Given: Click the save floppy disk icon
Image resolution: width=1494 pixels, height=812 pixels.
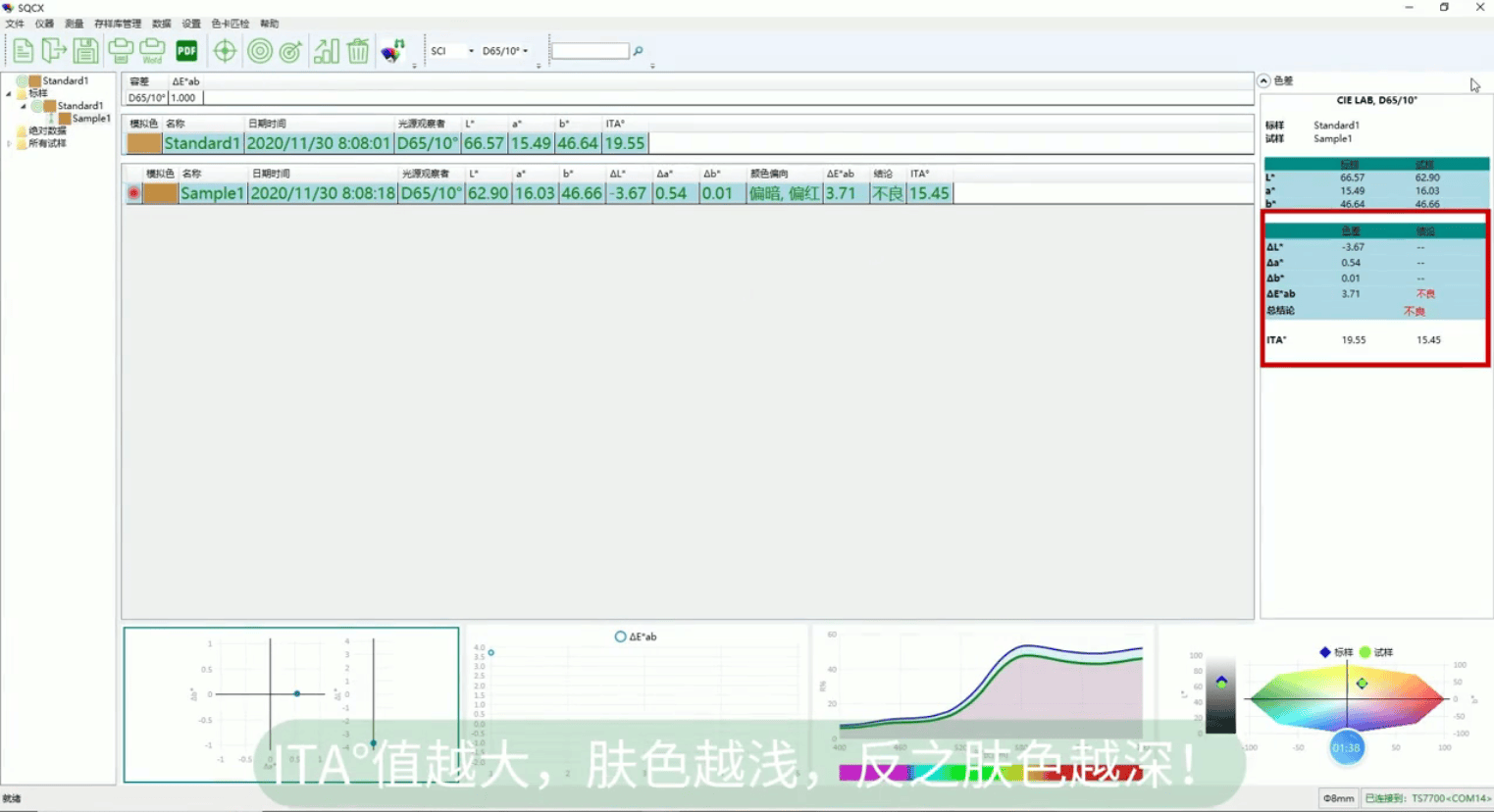Looking at the screenshot, I should pos(85,51).
